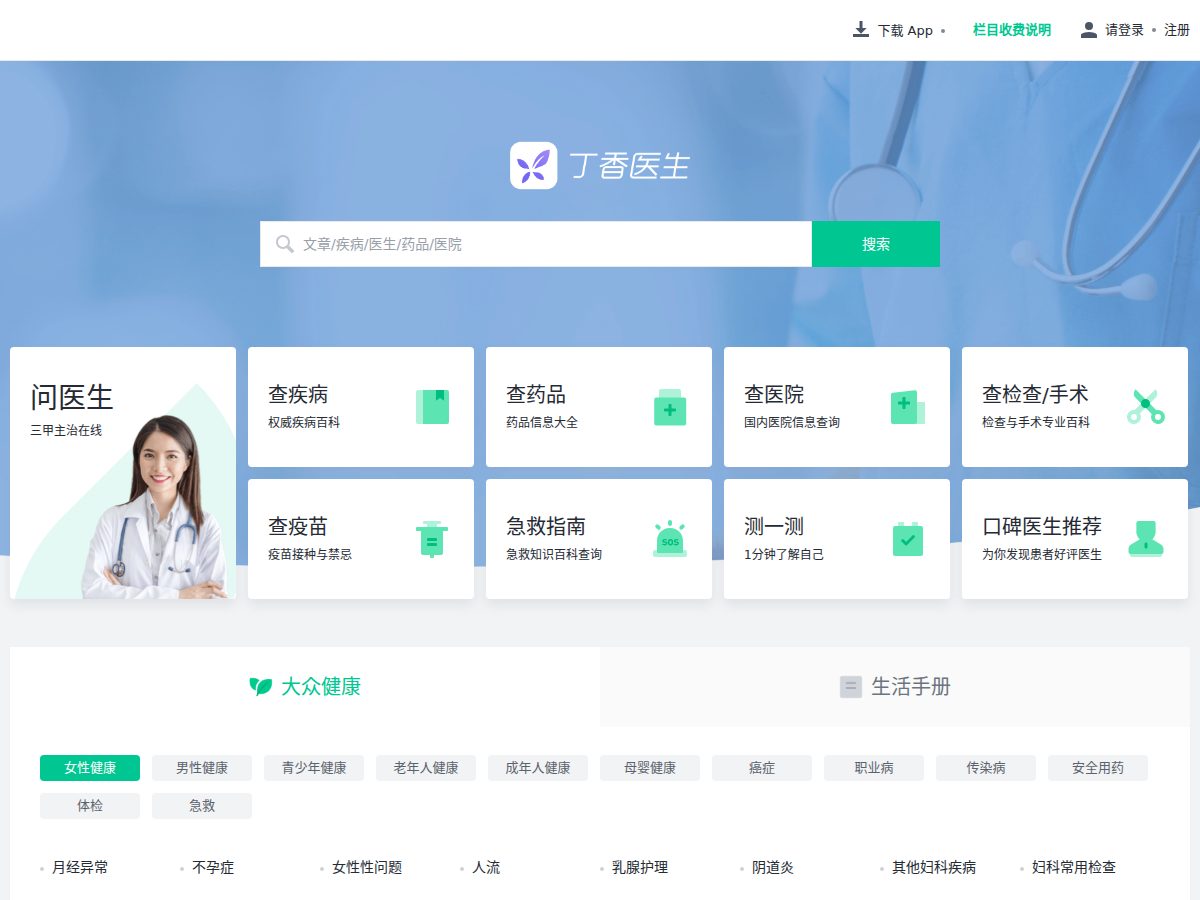Click the hospital icon on 查医院 card
1200x900 pixels.
pos(908,407)
